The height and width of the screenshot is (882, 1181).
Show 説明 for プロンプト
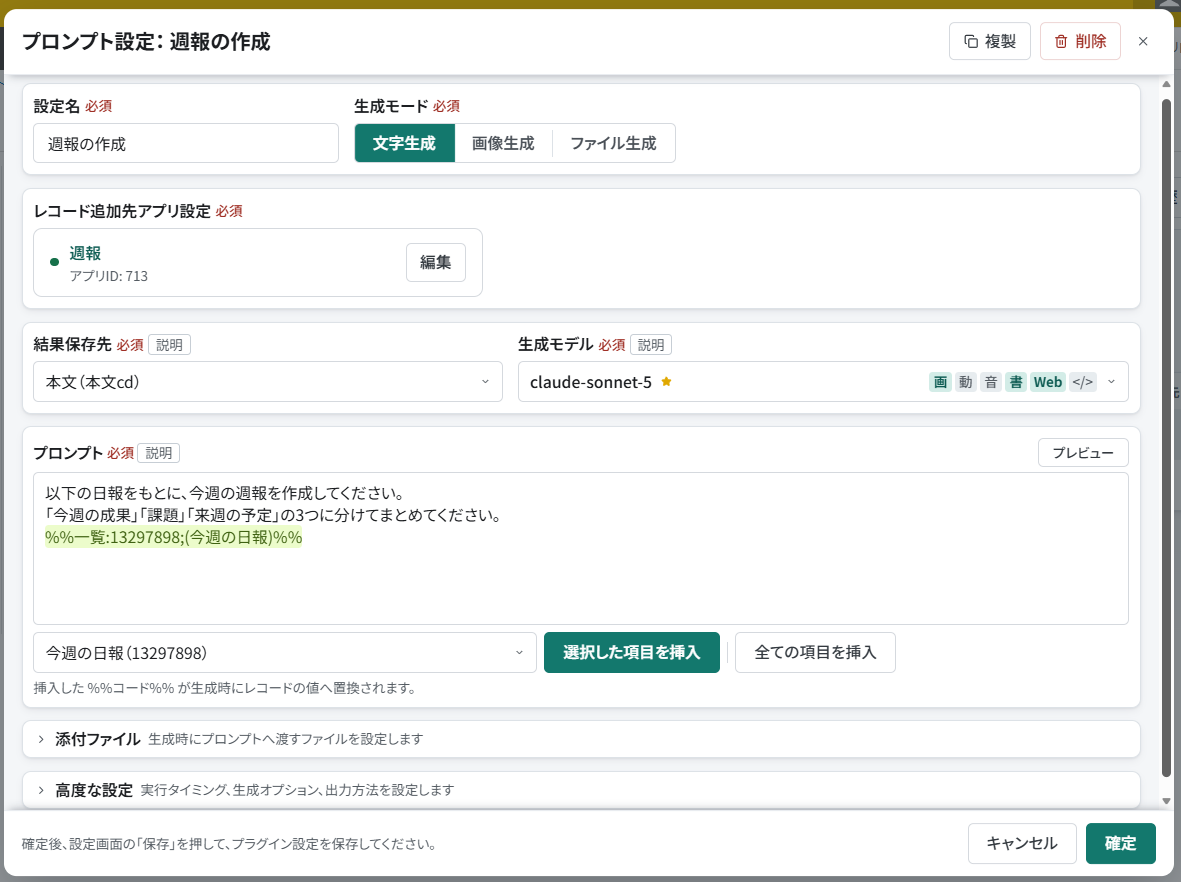159,453
